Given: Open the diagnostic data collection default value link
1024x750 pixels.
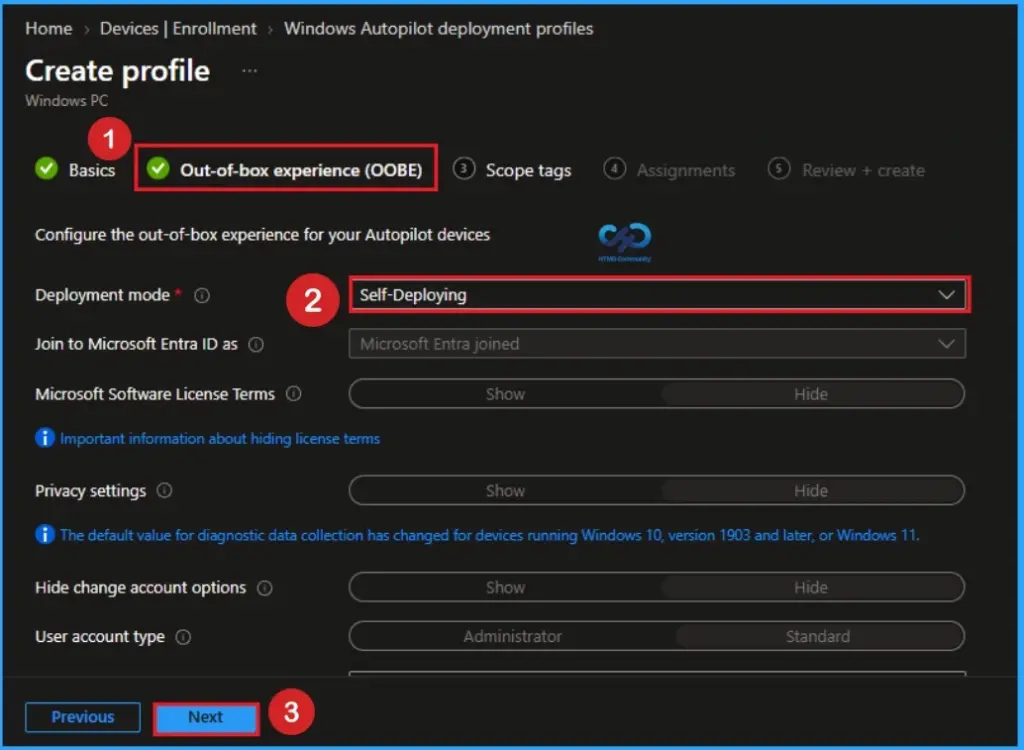Looking at the screenshot, I should [490, 535].
